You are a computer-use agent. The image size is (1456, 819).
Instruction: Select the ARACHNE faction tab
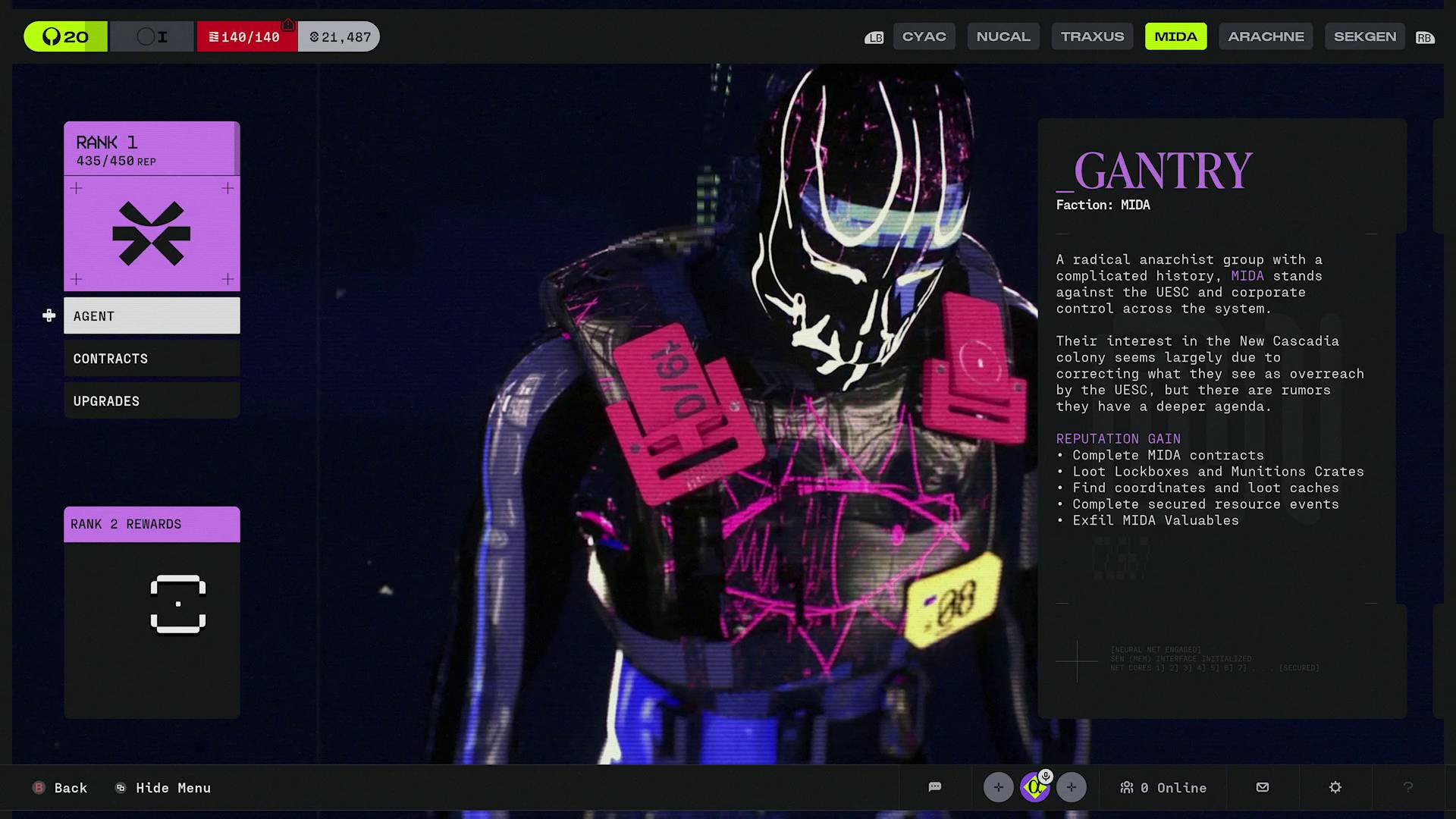tap(1265, 36)
